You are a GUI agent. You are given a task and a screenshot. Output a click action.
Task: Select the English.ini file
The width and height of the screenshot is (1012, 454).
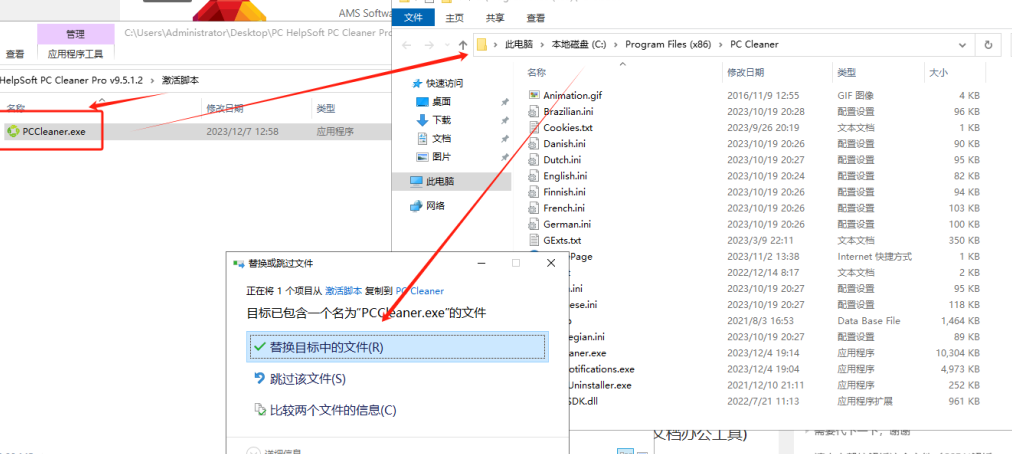(565, 176)
